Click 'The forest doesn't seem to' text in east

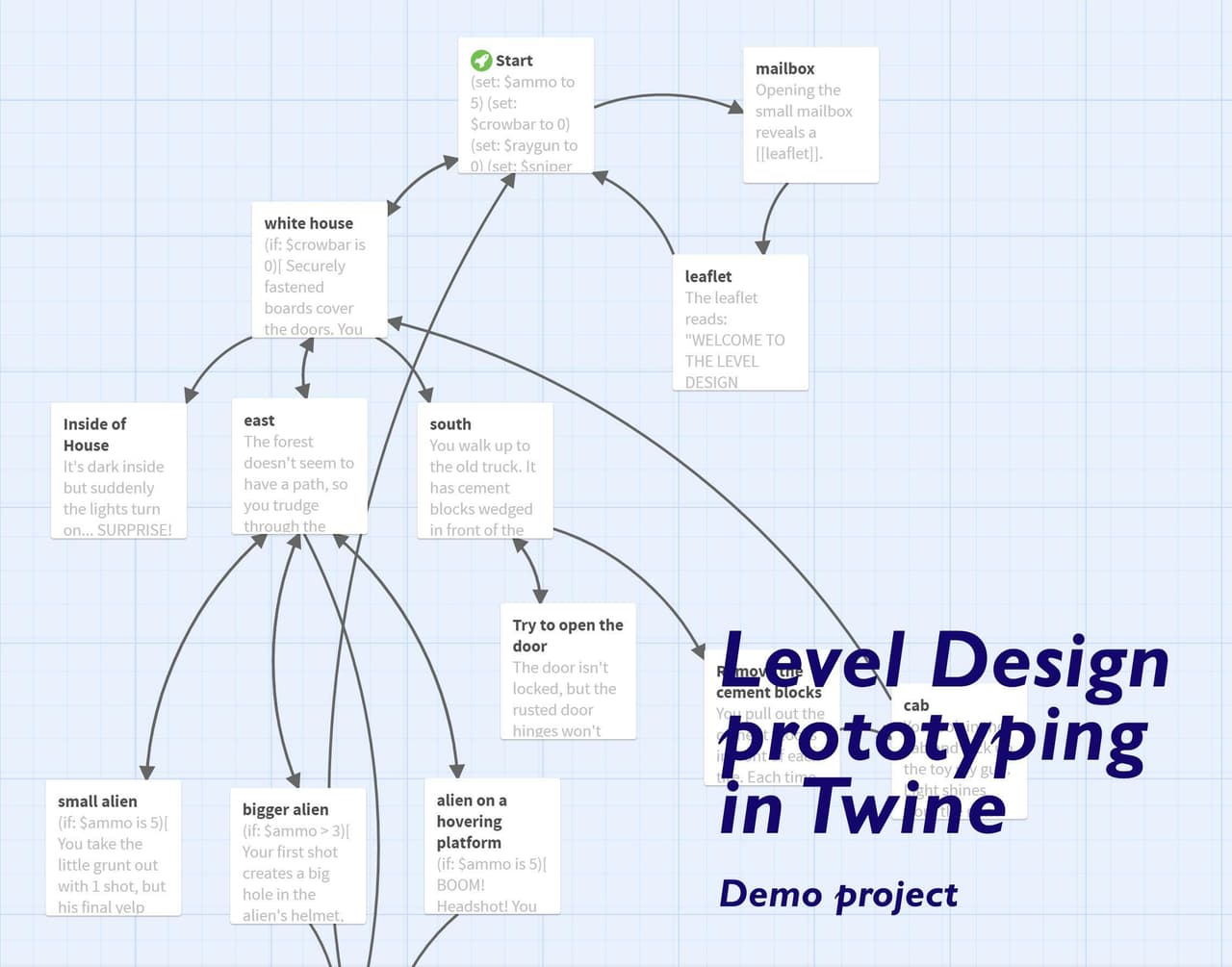click(x=298, y=452)
